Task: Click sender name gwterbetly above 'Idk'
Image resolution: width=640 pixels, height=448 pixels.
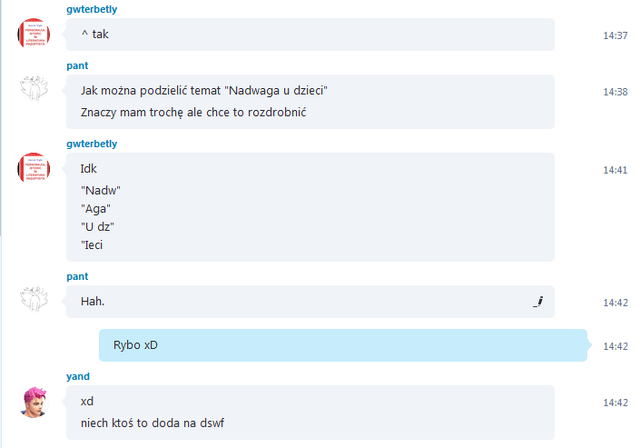Action: pyautogui.click(x=92, y=144)
